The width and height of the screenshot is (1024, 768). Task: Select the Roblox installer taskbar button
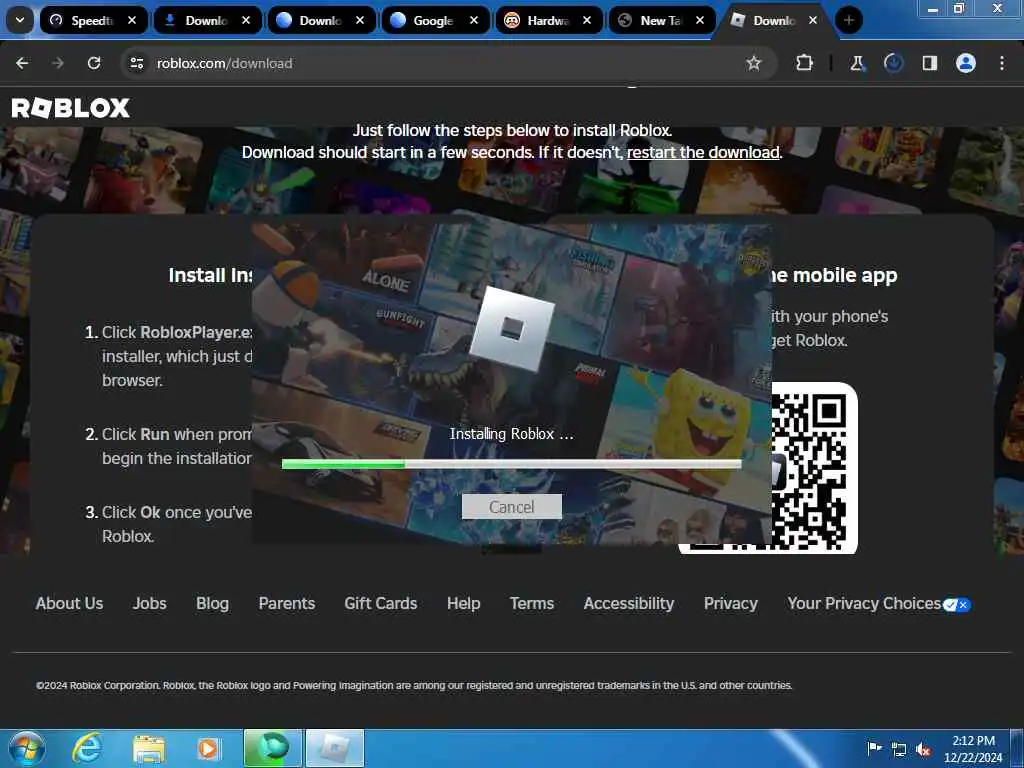[x=334, y=748]
